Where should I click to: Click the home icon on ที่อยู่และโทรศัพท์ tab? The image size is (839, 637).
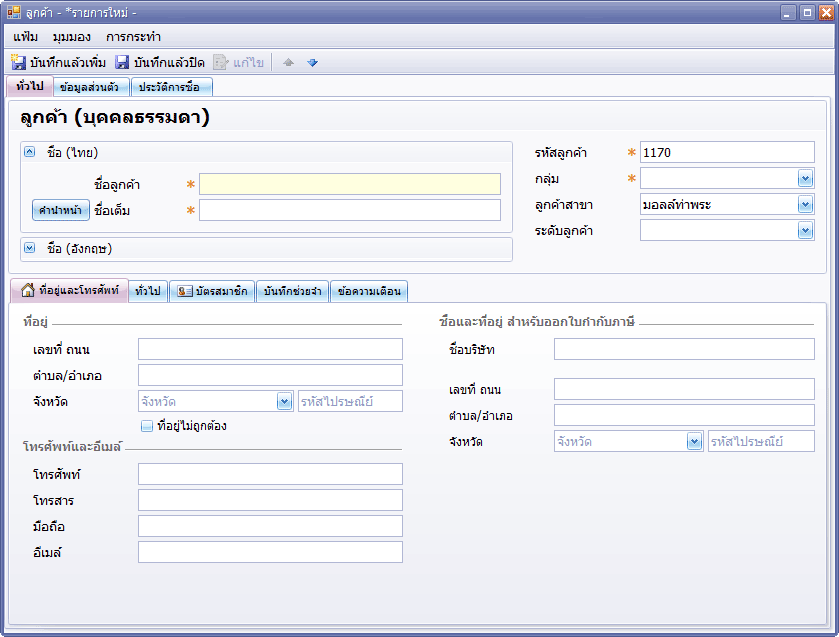tap(28, 290)
